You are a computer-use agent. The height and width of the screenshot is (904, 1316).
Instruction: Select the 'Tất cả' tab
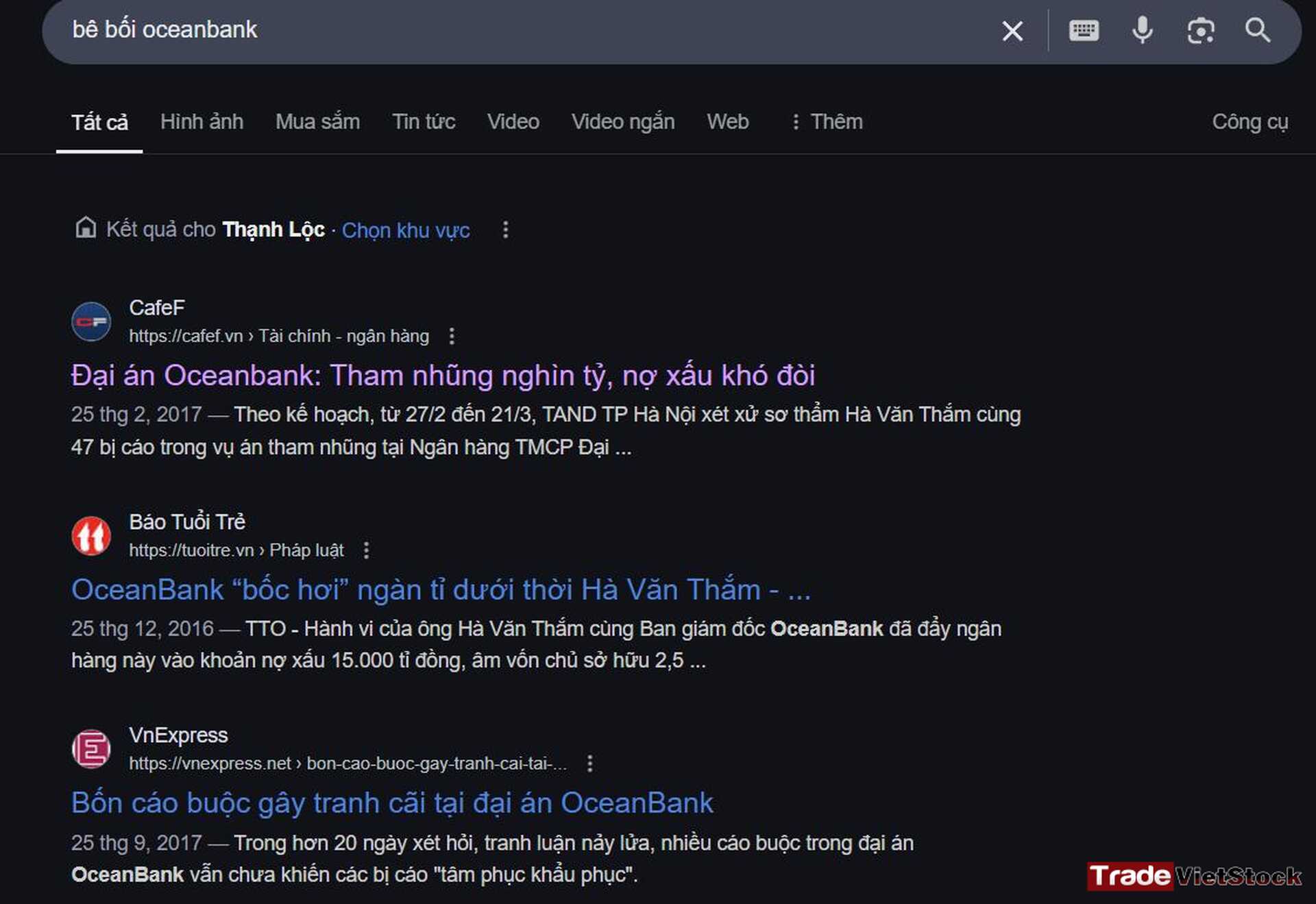coord(99,122)
